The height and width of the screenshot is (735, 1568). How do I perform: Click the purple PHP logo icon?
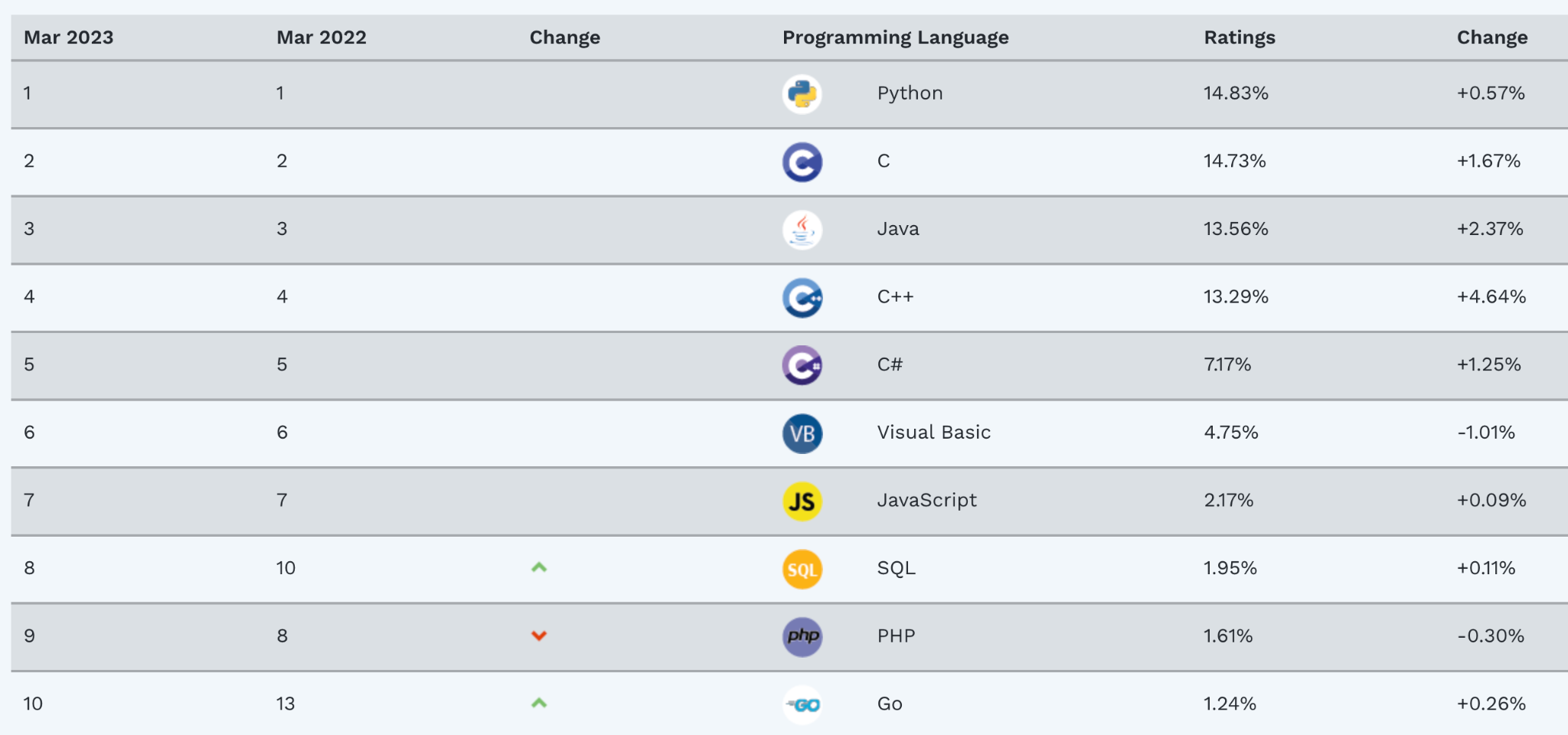click(x=802, y=637)
